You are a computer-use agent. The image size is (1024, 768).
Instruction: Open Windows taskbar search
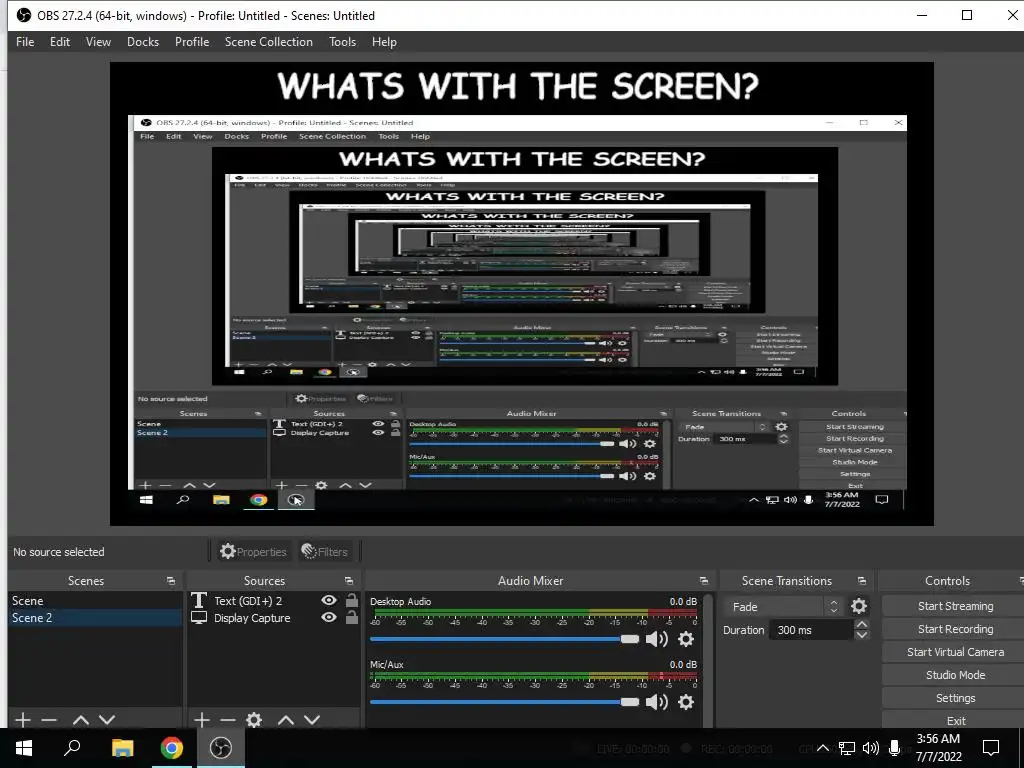pyautogui.click(x=72, y=748)
